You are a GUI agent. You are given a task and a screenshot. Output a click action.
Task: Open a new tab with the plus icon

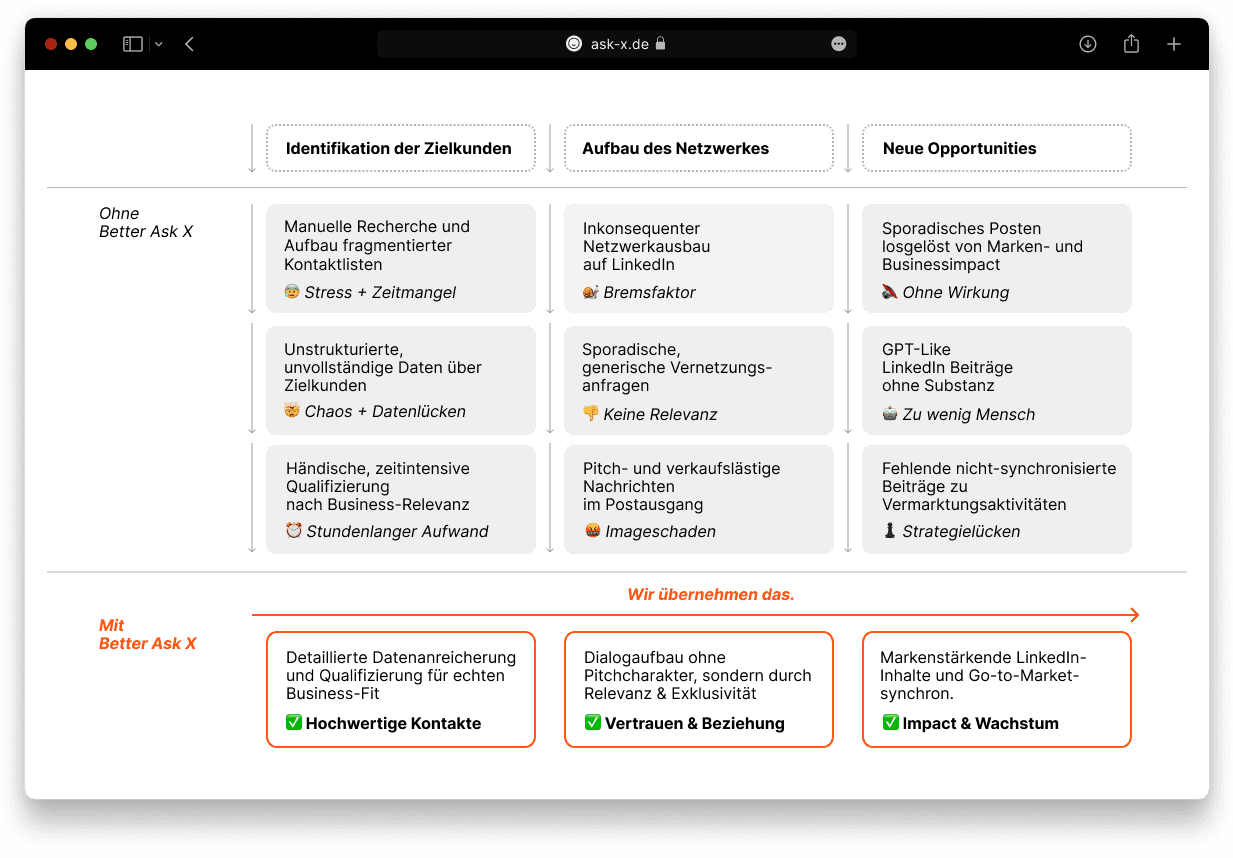[1174, 44]
